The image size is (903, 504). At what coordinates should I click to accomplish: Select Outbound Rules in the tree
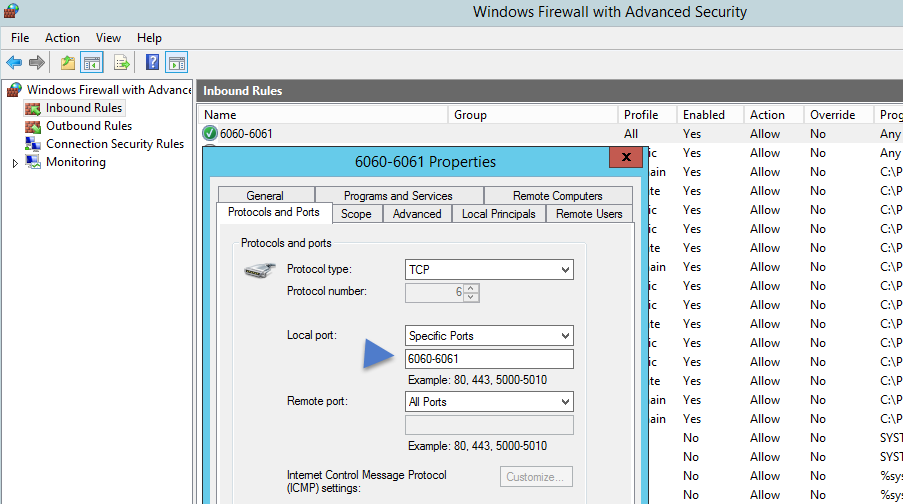click(89, 126)
